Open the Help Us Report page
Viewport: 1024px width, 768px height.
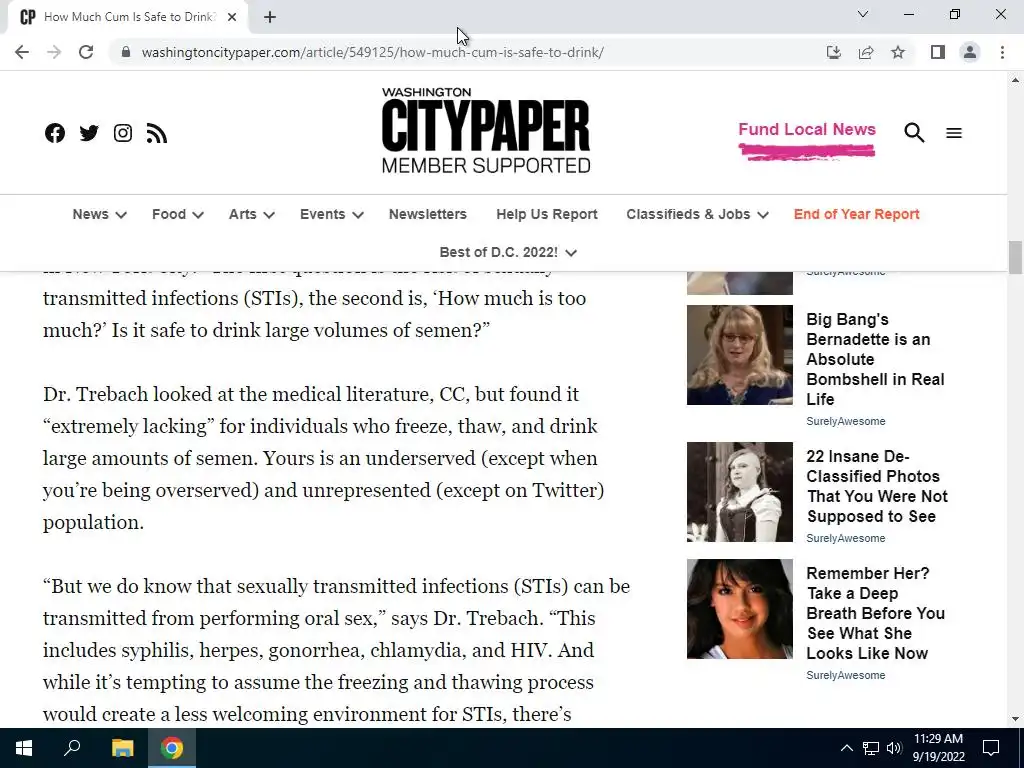(x=547, y=214)
